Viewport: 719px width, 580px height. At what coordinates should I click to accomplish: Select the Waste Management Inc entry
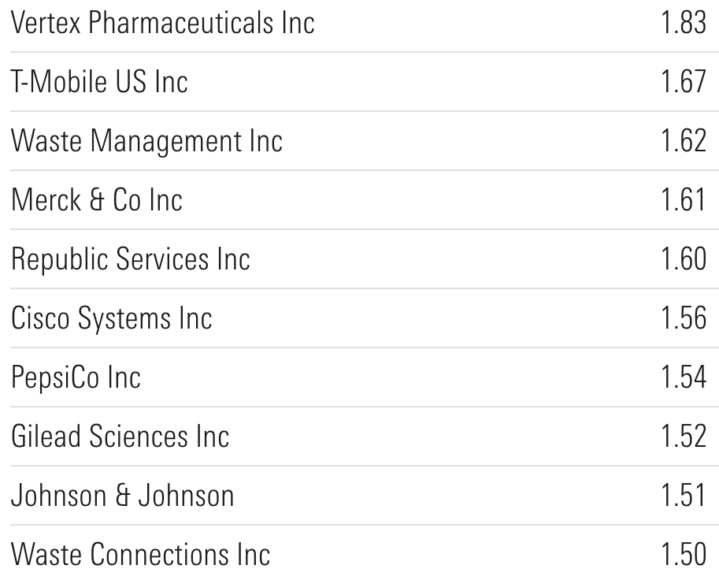pyautogui.click(x=146, y=141)
